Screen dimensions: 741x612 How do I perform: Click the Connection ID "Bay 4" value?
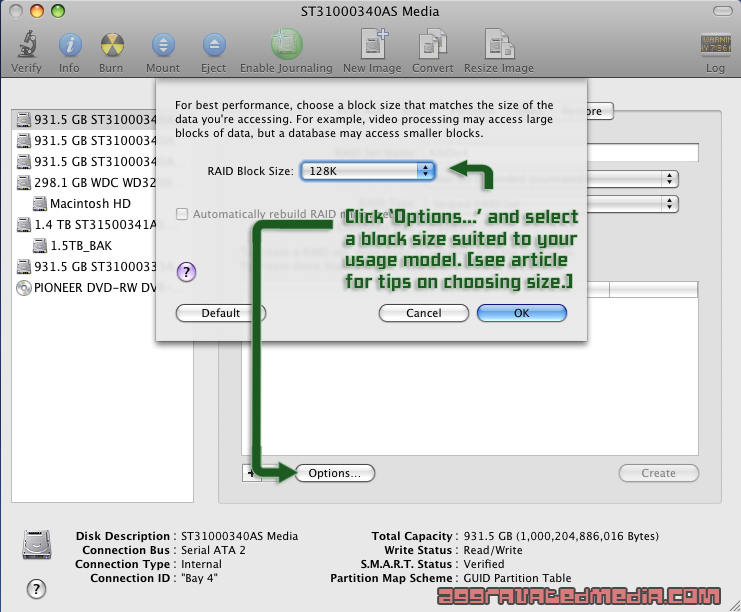tap(199, 578)
